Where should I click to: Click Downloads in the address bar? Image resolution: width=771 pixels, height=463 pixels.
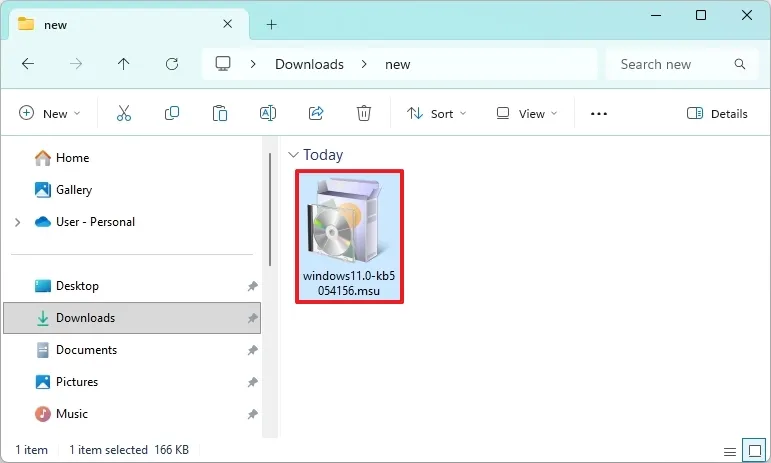point(309,64)
